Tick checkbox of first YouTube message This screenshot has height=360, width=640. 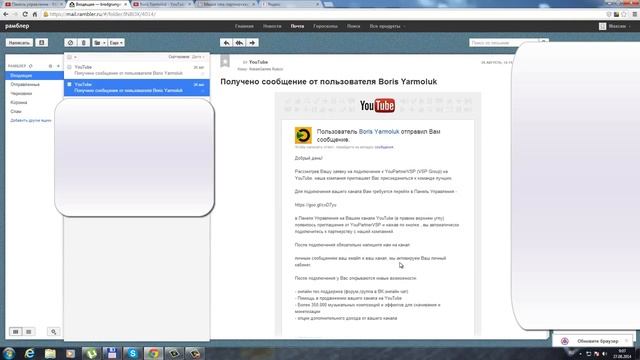pos(69,67)
